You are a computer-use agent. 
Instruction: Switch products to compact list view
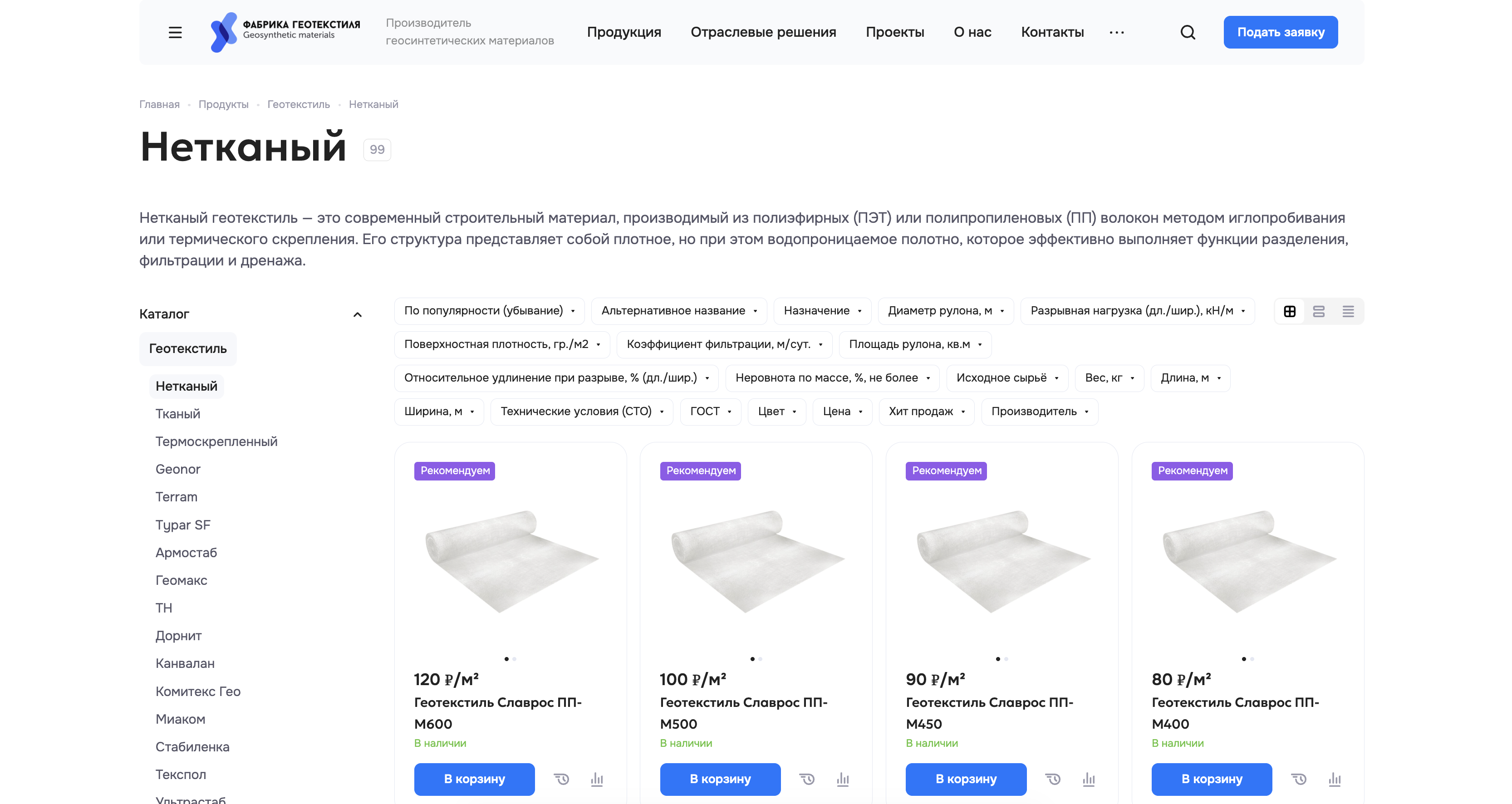coord(1348,311)
